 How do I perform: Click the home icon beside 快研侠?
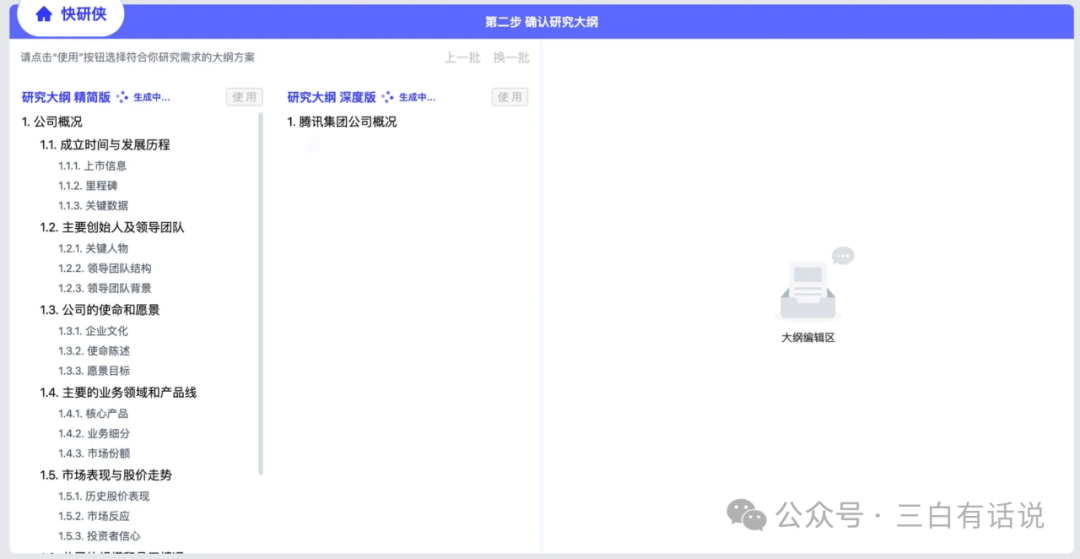coord(44,15)
